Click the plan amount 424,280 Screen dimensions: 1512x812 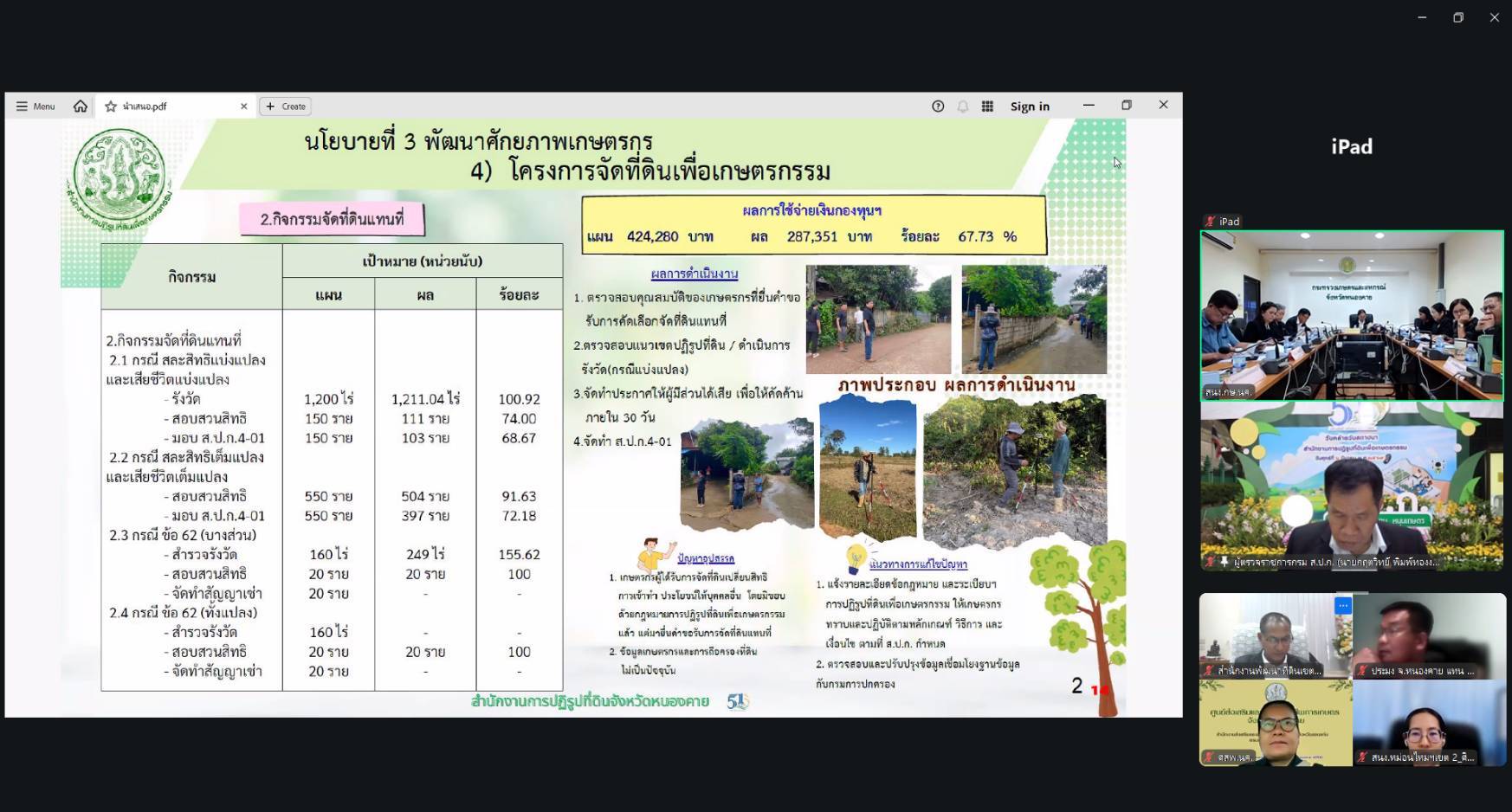[653, 236]
